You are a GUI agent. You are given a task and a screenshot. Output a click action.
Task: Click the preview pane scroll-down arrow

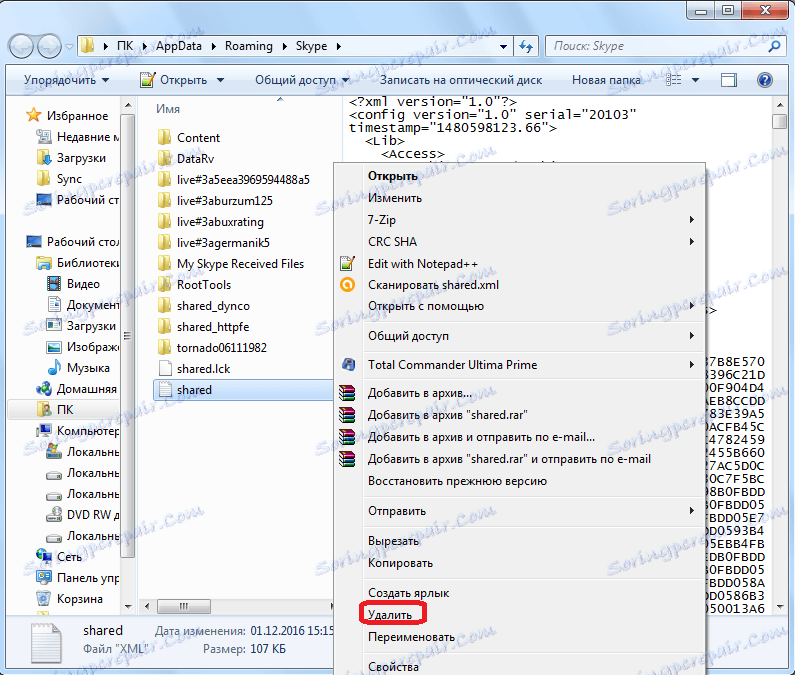pyautogui.click(x=780, y=606)
